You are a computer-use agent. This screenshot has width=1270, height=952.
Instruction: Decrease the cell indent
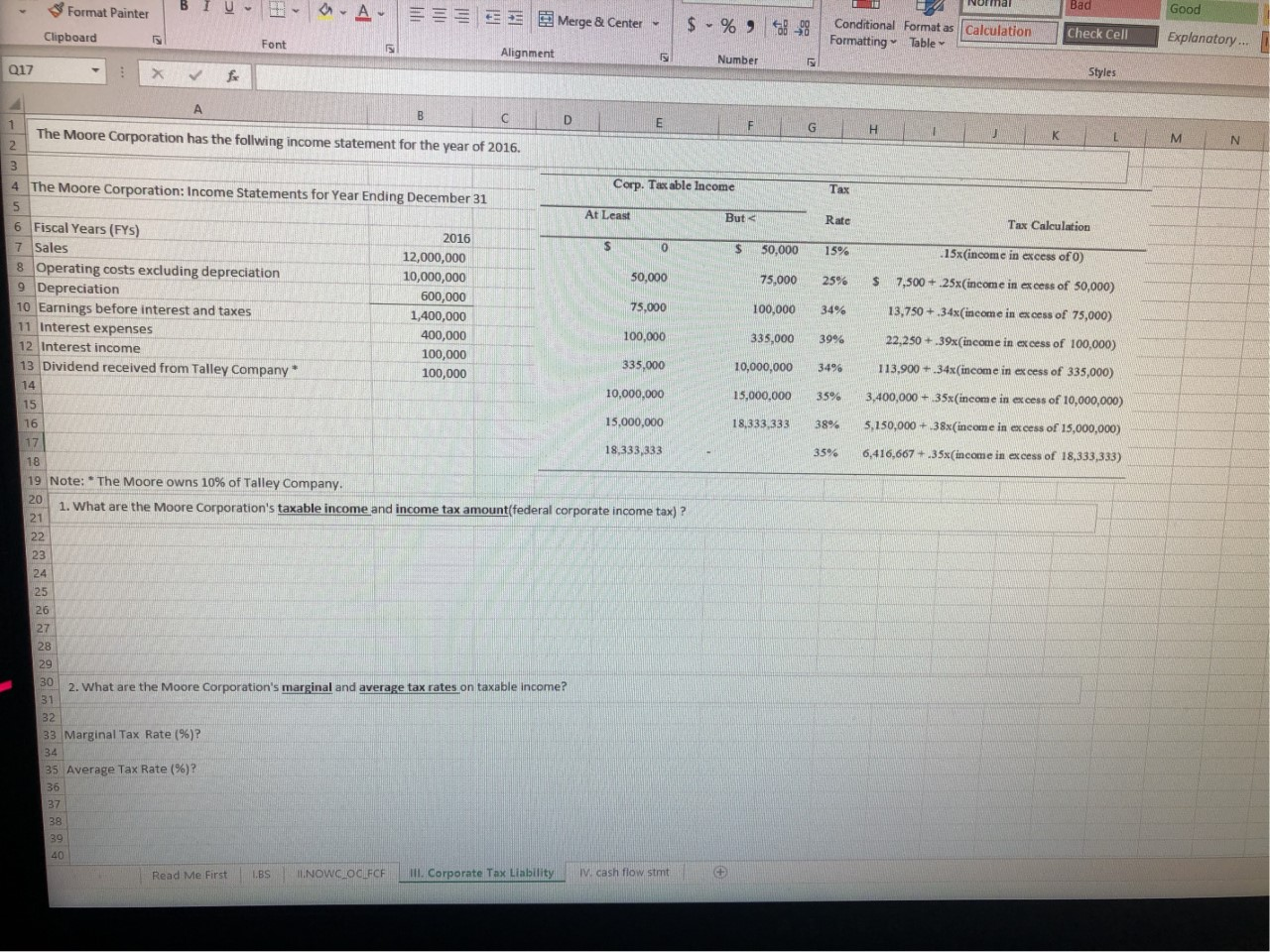[x=493, y=19]
